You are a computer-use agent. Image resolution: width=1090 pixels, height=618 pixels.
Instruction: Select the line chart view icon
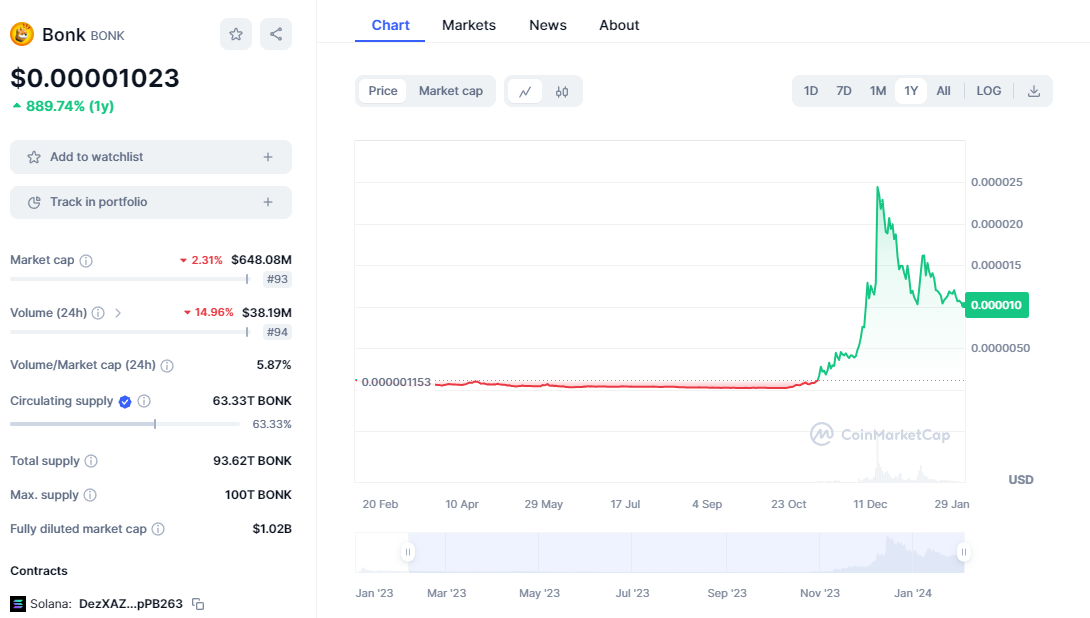525,91
